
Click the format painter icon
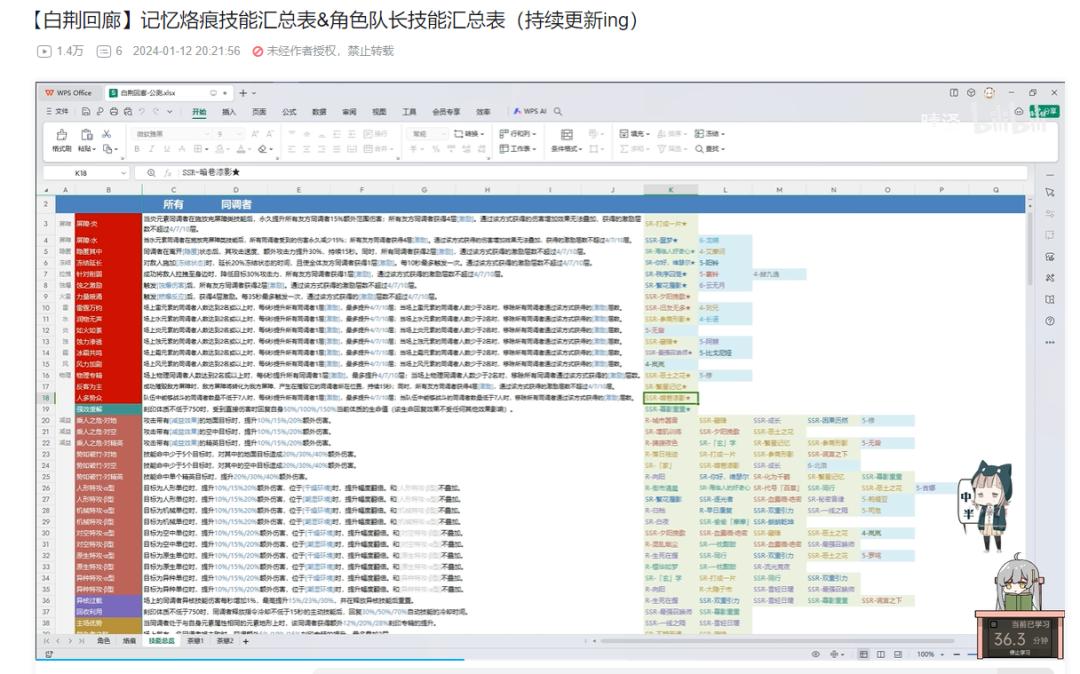61,136
